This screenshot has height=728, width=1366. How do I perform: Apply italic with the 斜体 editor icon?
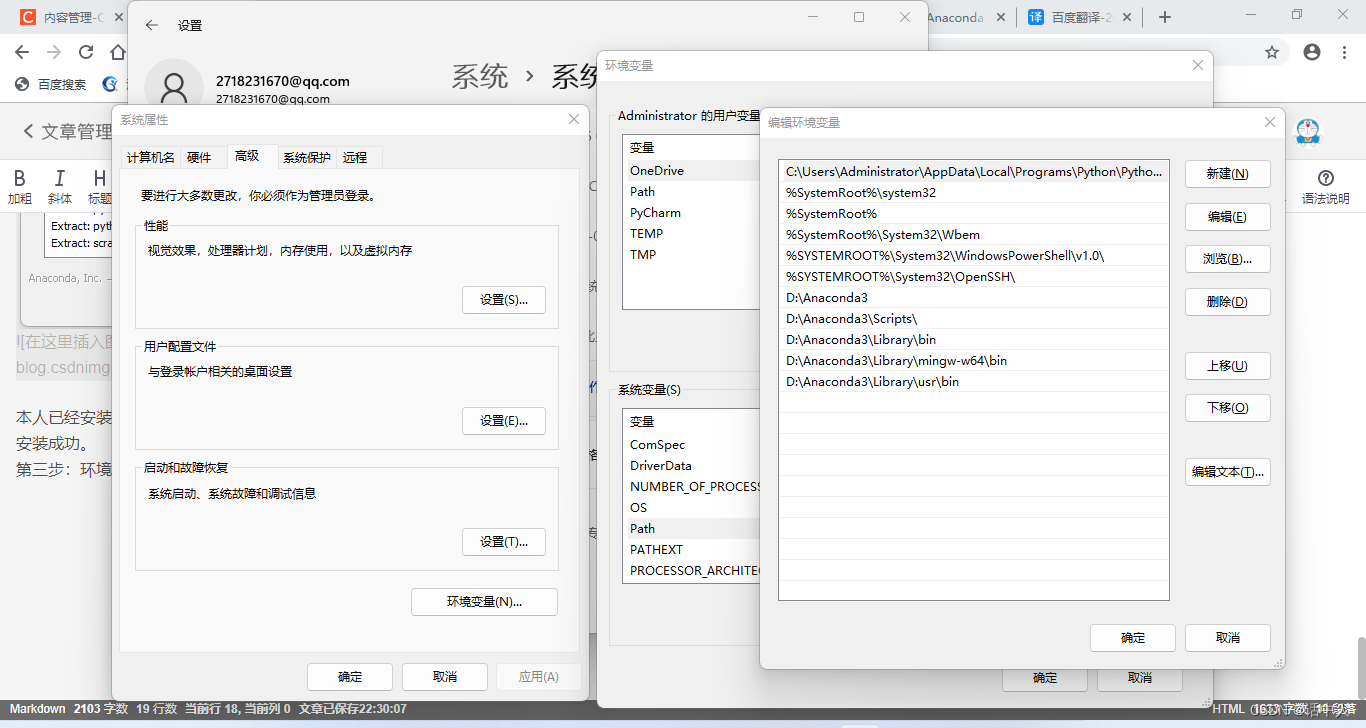[x=60, y=187]
